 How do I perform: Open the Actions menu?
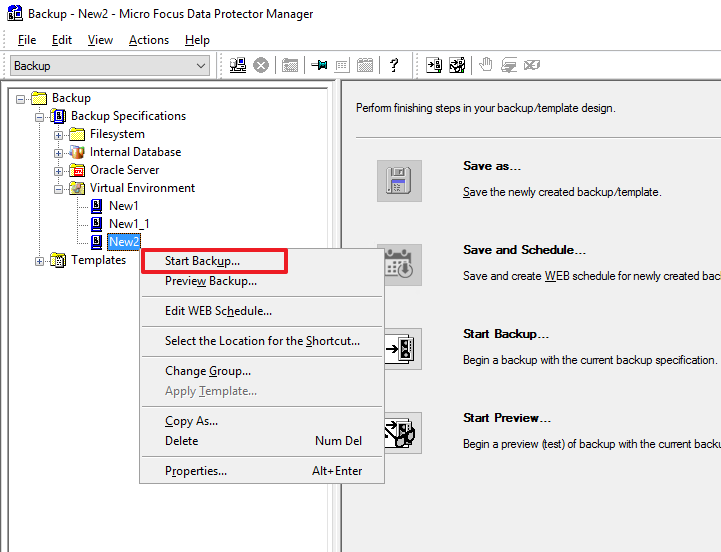point(149,40)
